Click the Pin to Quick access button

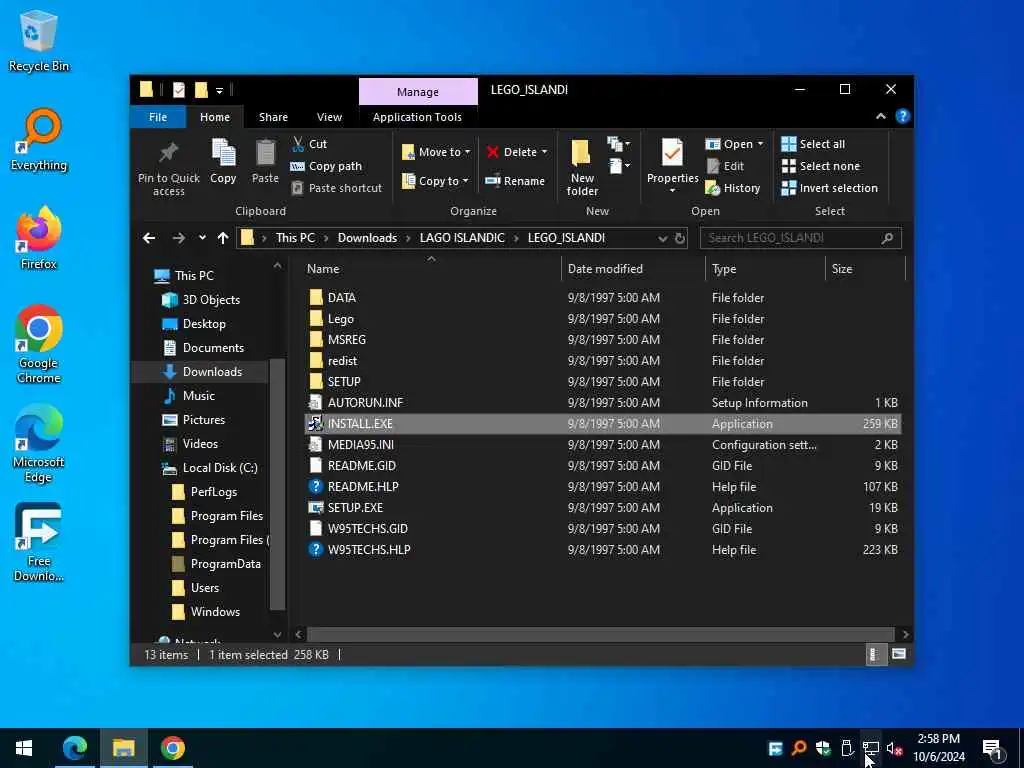[168, 168]
